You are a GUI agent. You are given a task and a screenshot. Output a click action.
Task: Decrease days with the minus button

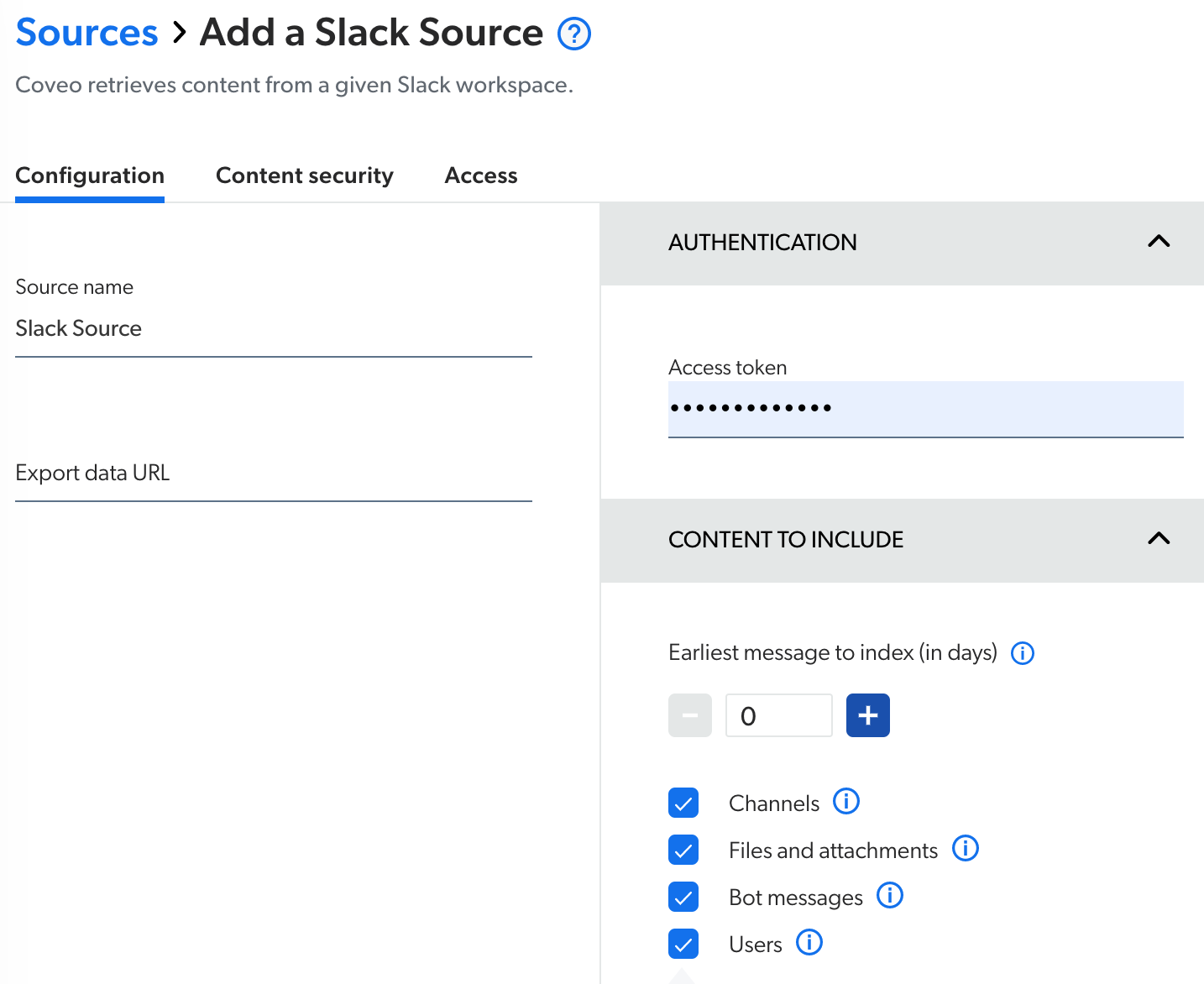pyautogui.click(x=690, y=715)
